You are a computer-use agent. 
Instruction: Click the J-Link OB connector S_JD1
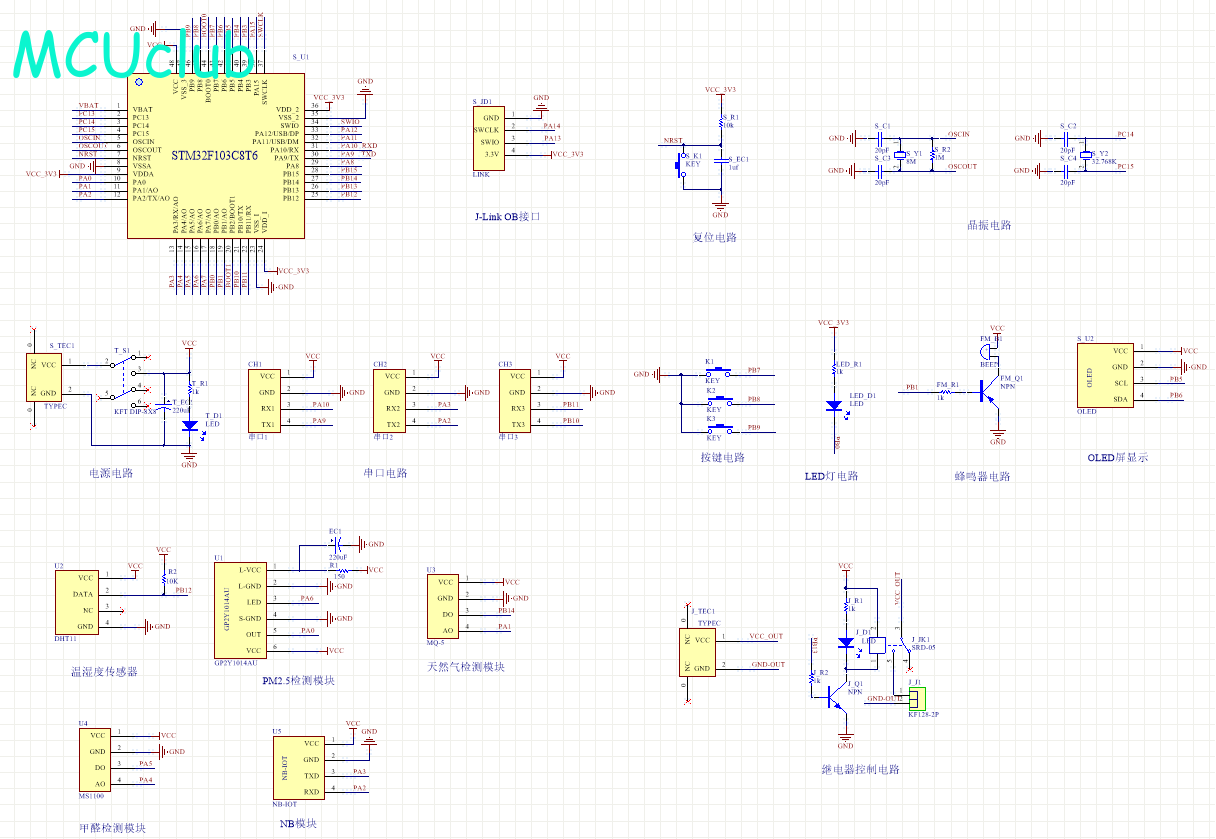pos(486,137)
